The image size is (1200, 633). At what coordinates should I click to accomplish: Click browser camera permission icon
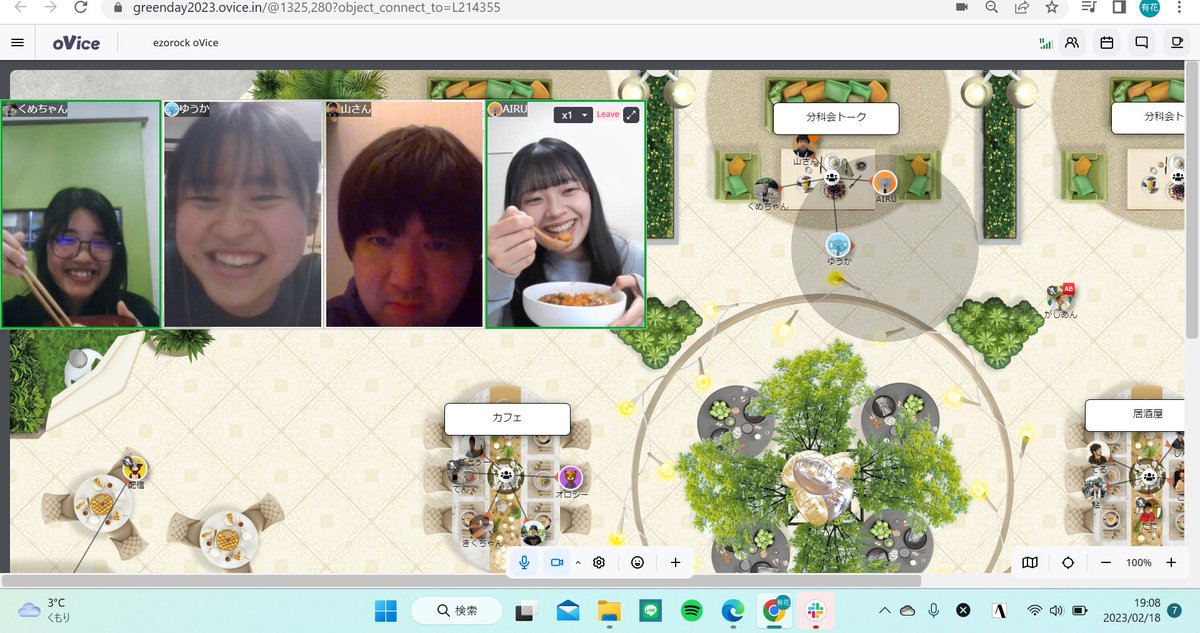(962, 7)
